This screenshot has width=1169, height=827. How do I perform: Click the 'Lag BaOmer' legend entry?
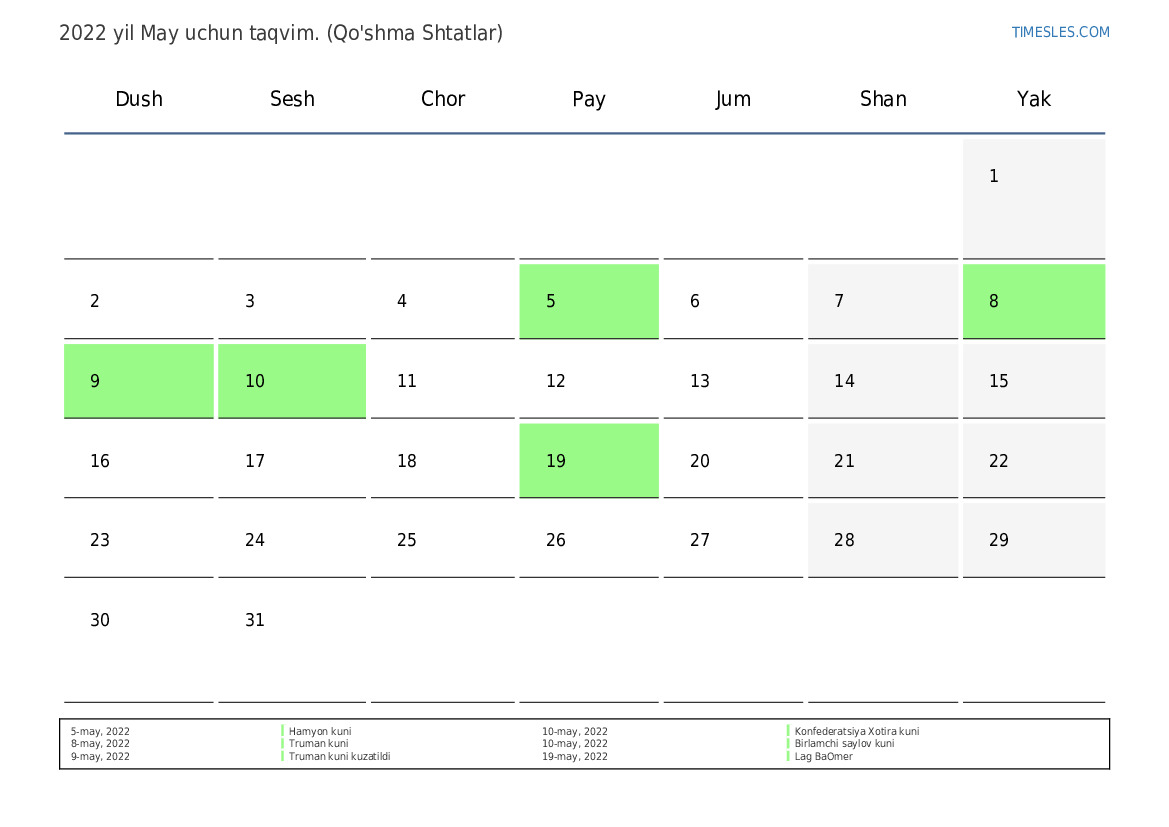point(823,757)
